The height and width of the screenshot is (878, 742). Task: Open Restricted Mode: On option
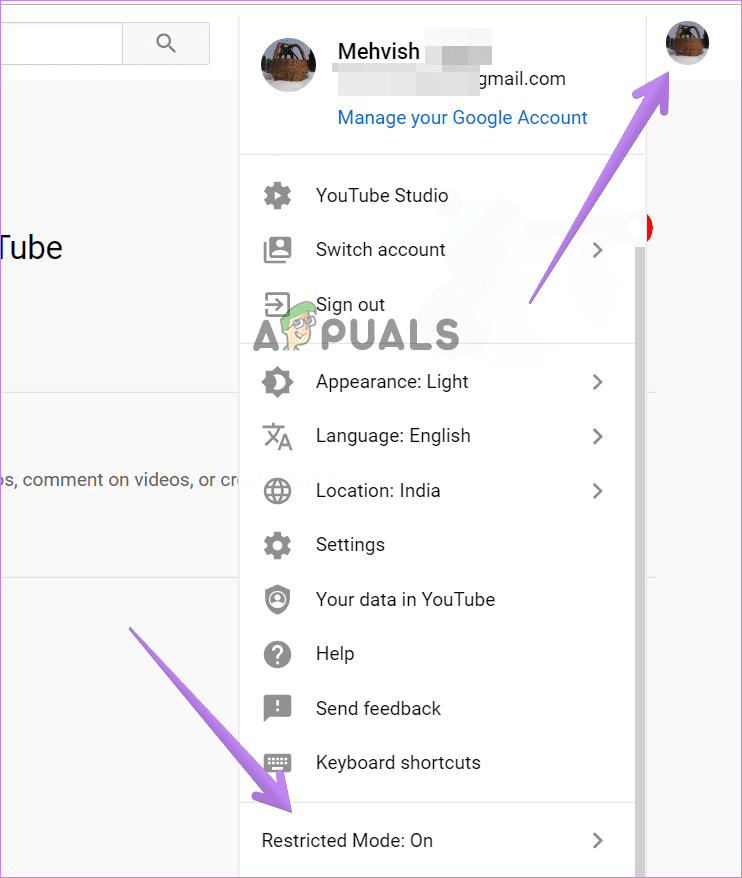[x=437, y=840]
